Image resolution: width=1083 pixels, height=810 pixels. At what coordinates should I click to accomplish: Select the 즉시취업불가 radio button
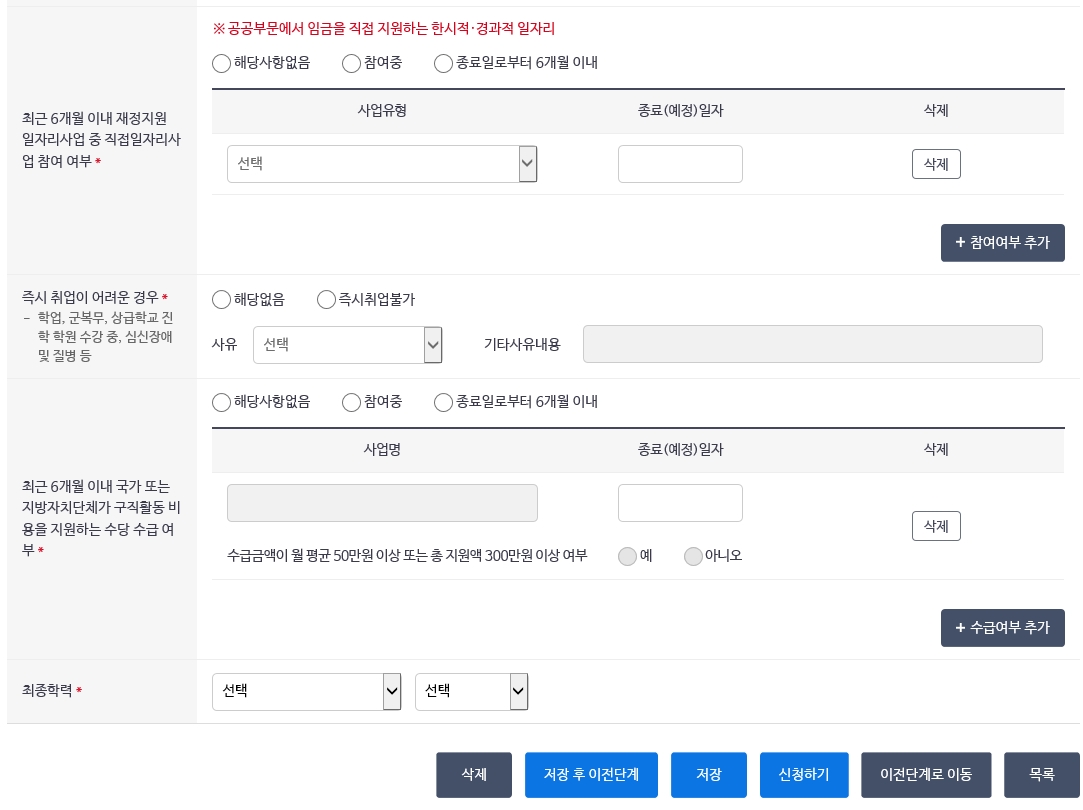click(x=326, y=299)
